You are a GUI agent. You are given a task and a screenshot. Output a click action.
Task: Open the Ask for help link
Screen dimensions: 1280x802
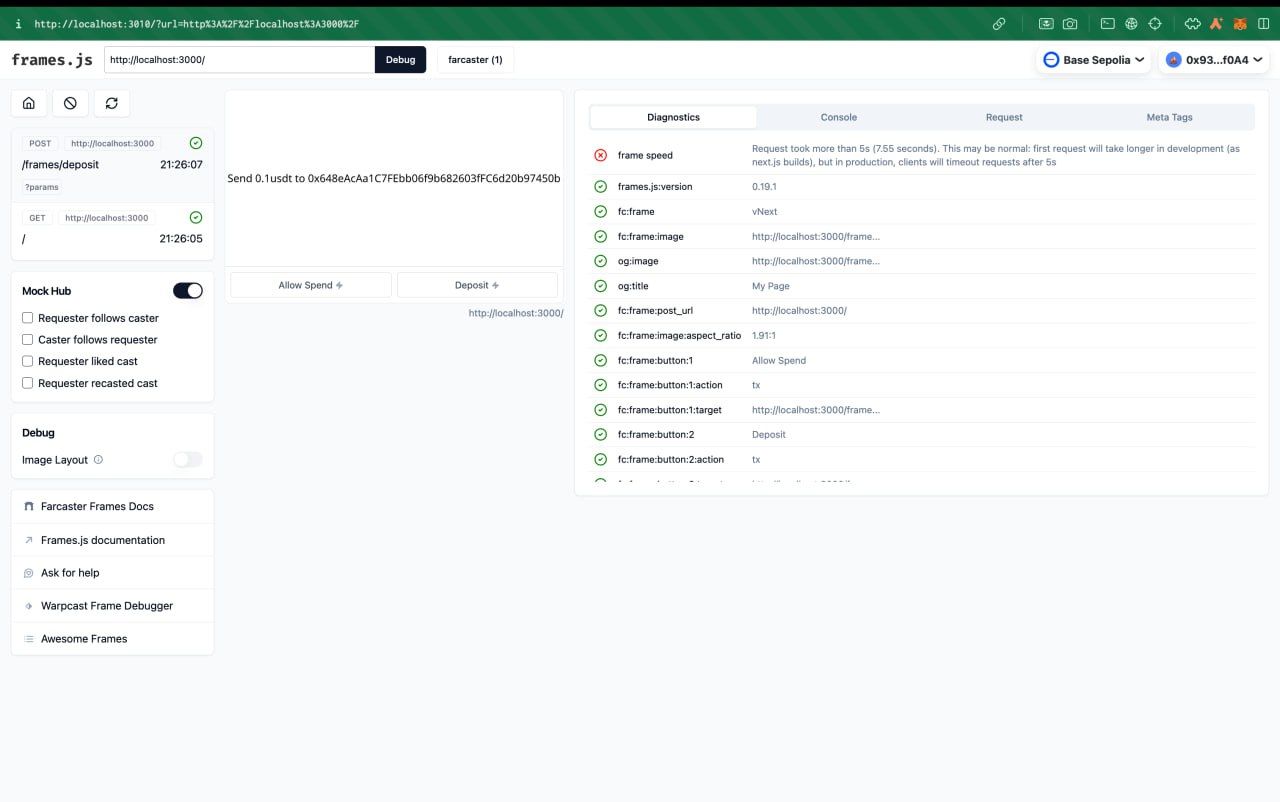click(112, 573)
